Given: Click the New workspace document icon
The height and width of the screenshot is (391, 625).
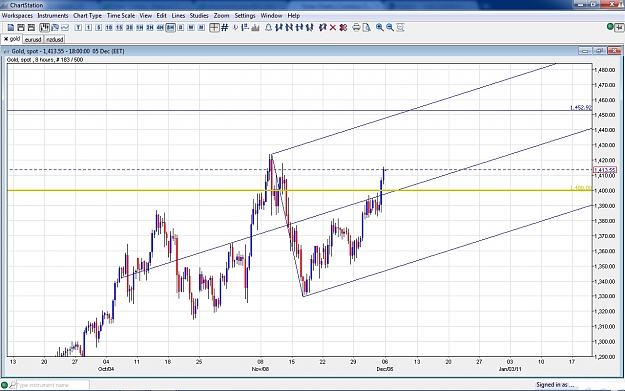Looking at the screenshot, I should (x=11, y=28).
